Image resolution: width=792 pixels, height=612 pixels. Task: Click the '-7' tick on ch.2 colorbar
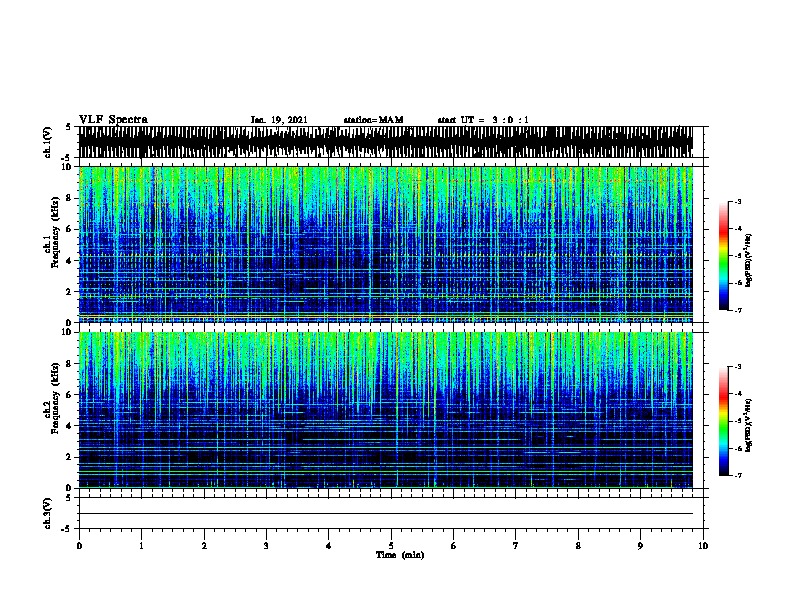[737, 475]
